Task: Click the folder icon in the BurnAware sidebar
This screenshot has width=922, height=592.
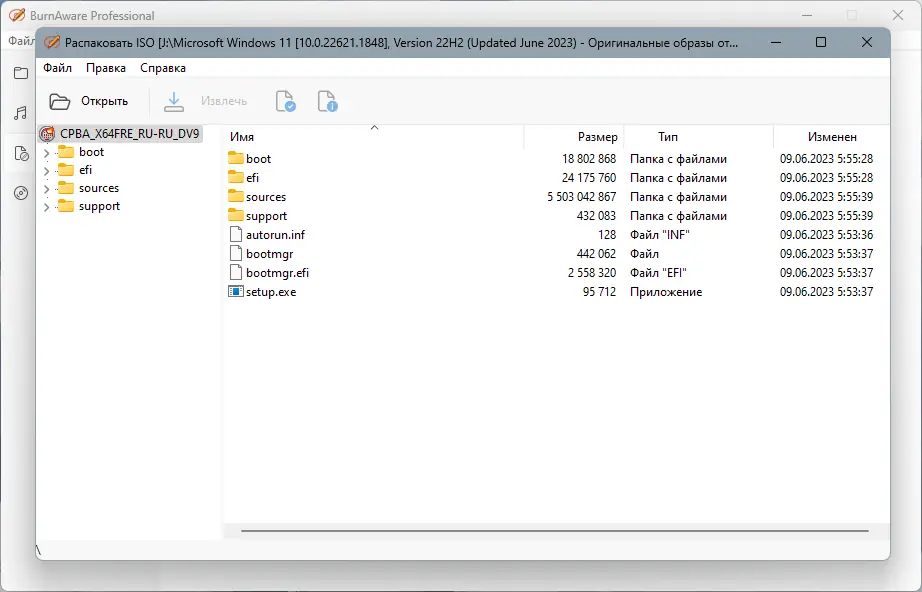Action: coord(21,73)
